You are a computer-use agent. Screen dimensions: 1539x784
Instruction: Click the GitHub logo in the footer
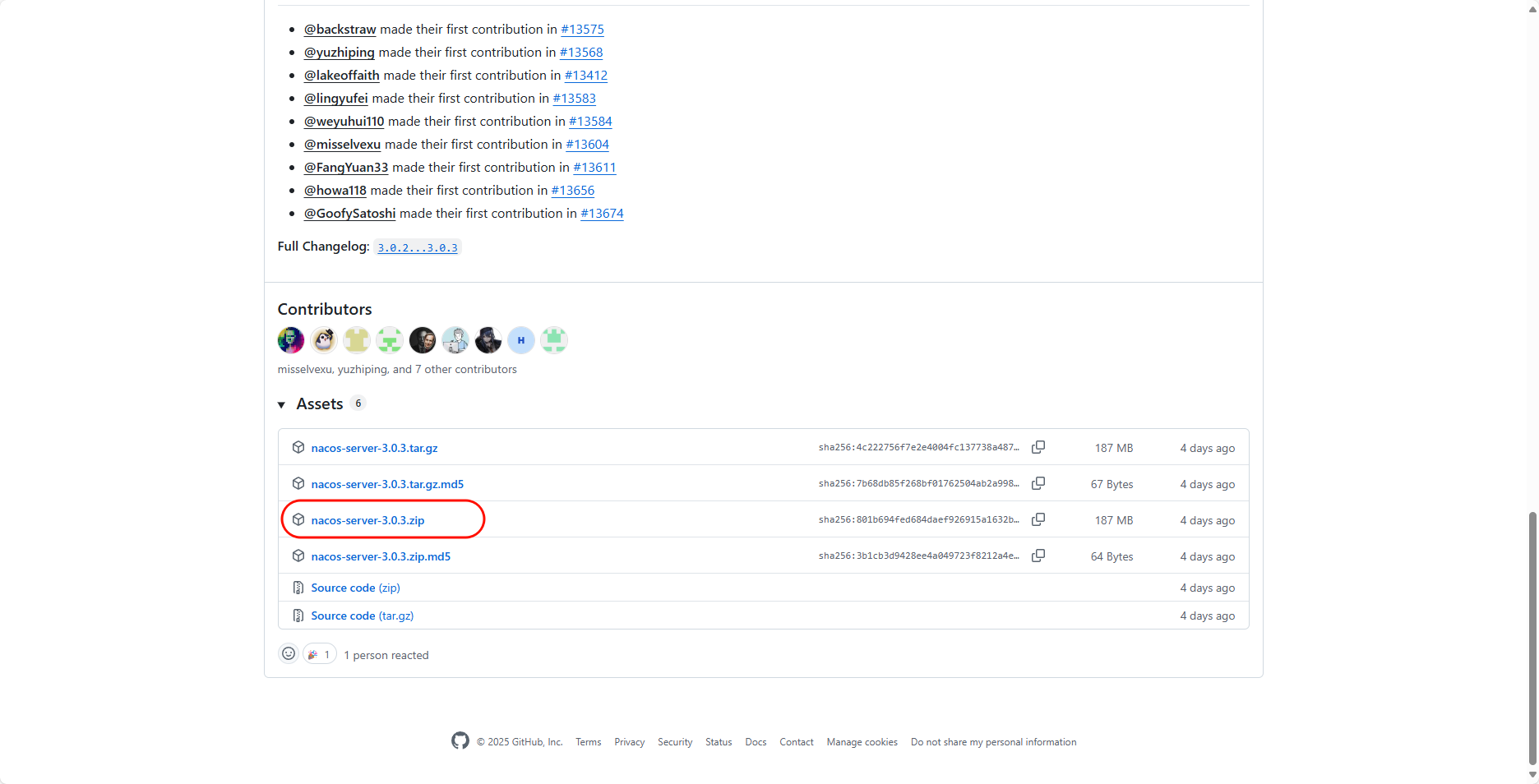click(x=460, y=740)
